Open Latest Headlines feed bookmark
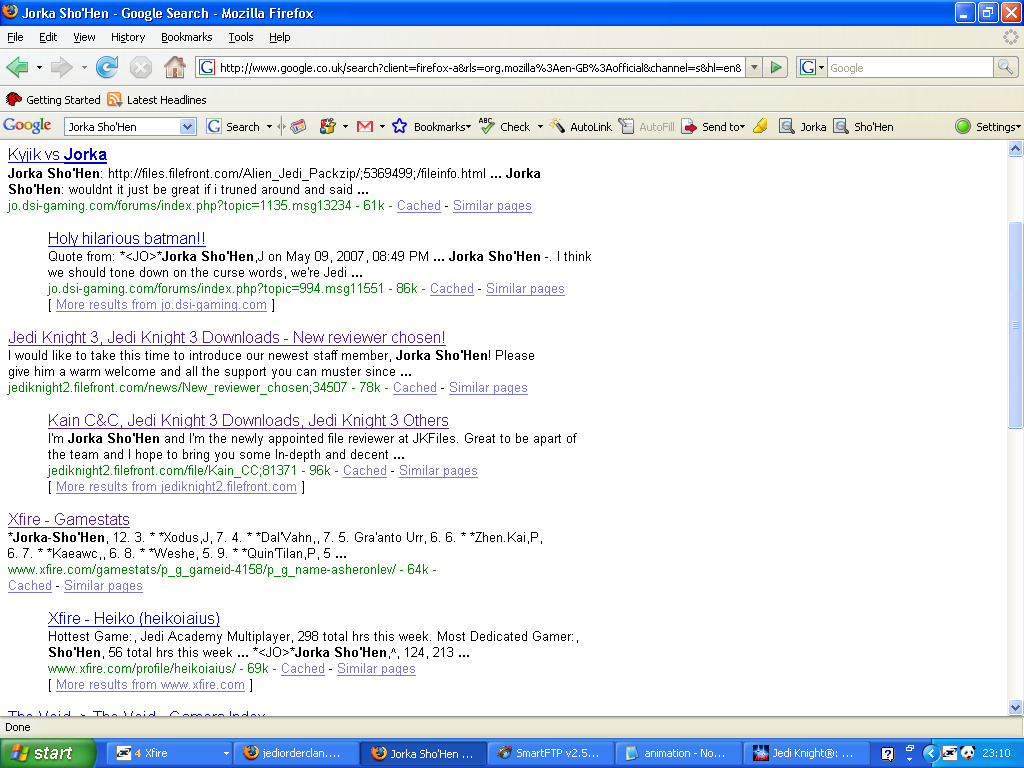The image size is (1024, 768). point(157,100)
